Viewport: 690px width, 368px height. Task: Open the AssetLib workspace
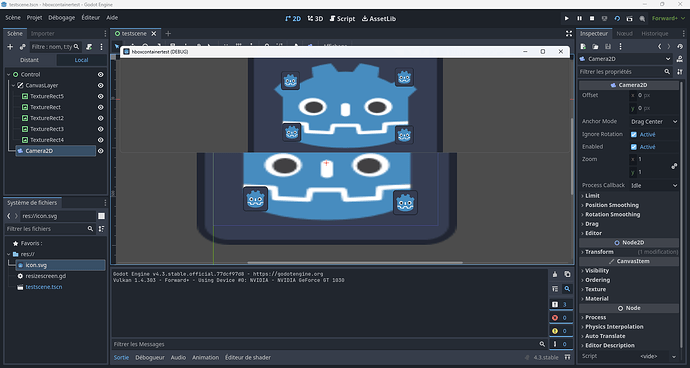point(378,18)
